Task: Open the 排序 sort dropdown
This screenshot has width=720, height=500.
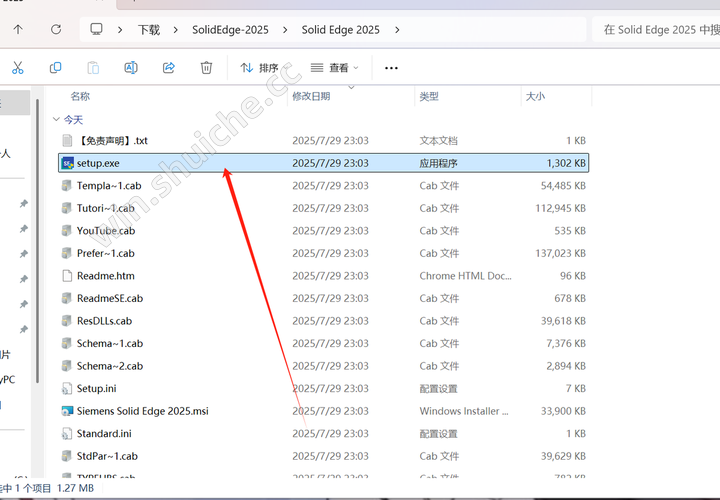Action: [265, 68]
